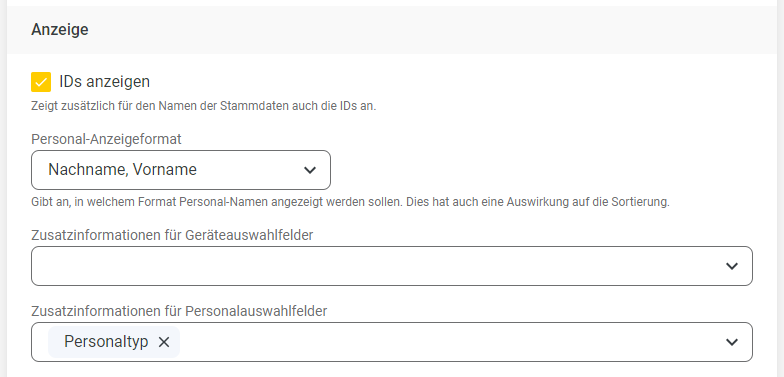
Task: Click the hint text about Sortierung format
Action: tap(350, 202)
